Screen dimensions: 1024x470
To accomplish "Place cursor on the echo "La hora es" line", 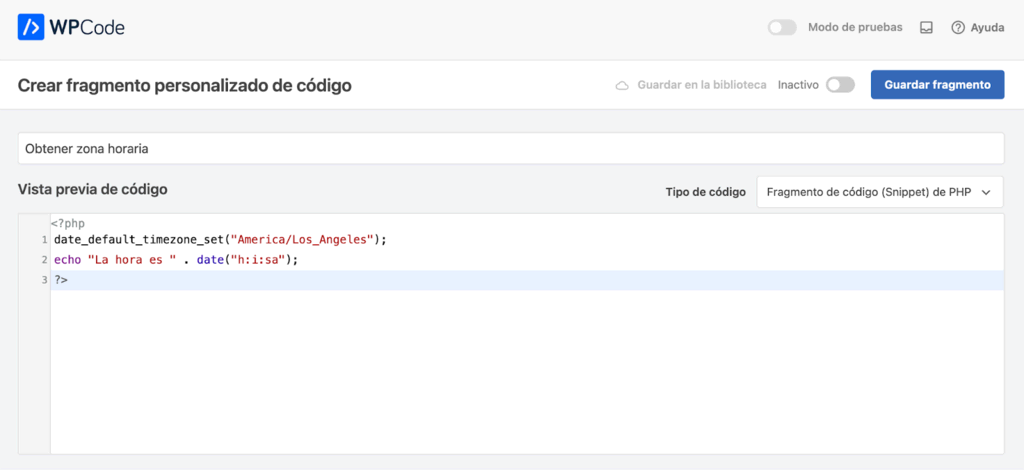I will 176,260.
